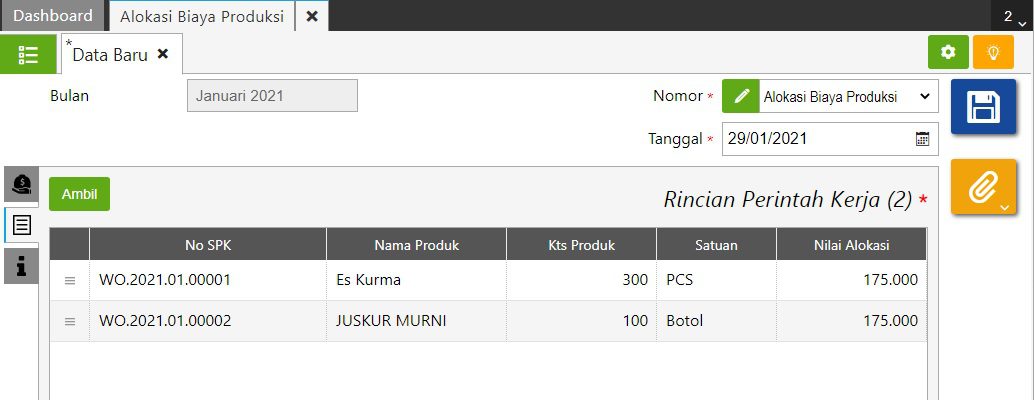This screenshot has width=1034, height=400.
Task: Open the calendar picker for Tanggal
Action: [923, 139]
